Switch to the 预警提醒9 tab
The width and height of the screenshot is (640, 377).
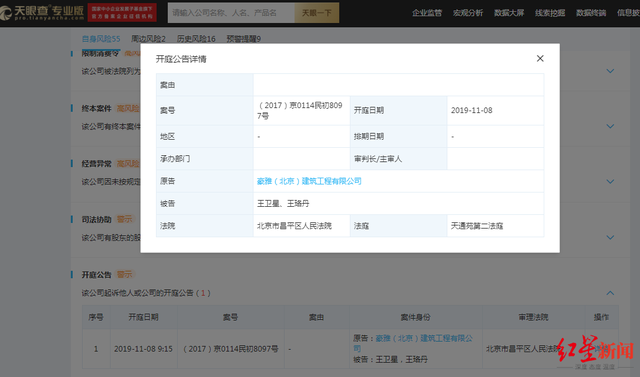click(x=244, y=39)
